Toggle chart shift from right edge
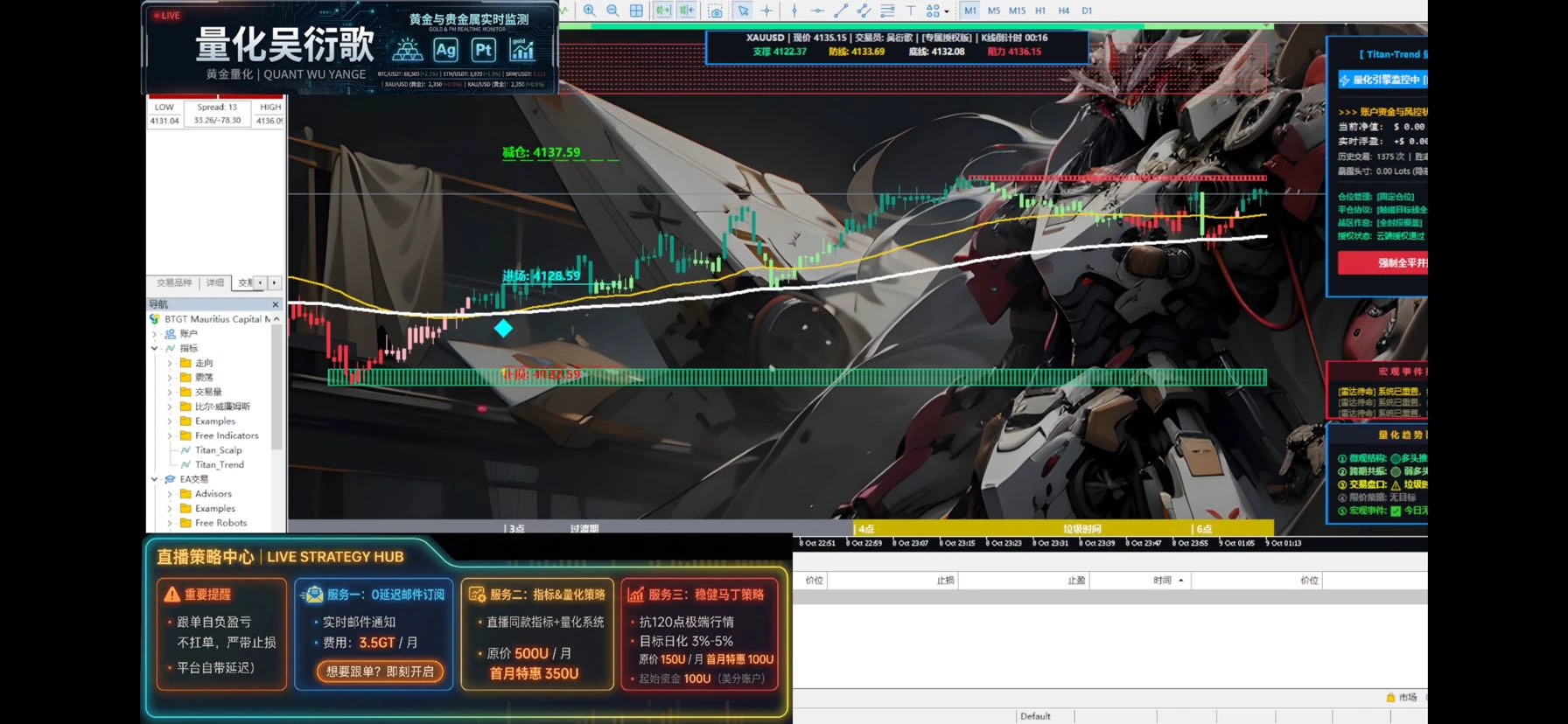Screen dimensions: 1568x724 687,10
